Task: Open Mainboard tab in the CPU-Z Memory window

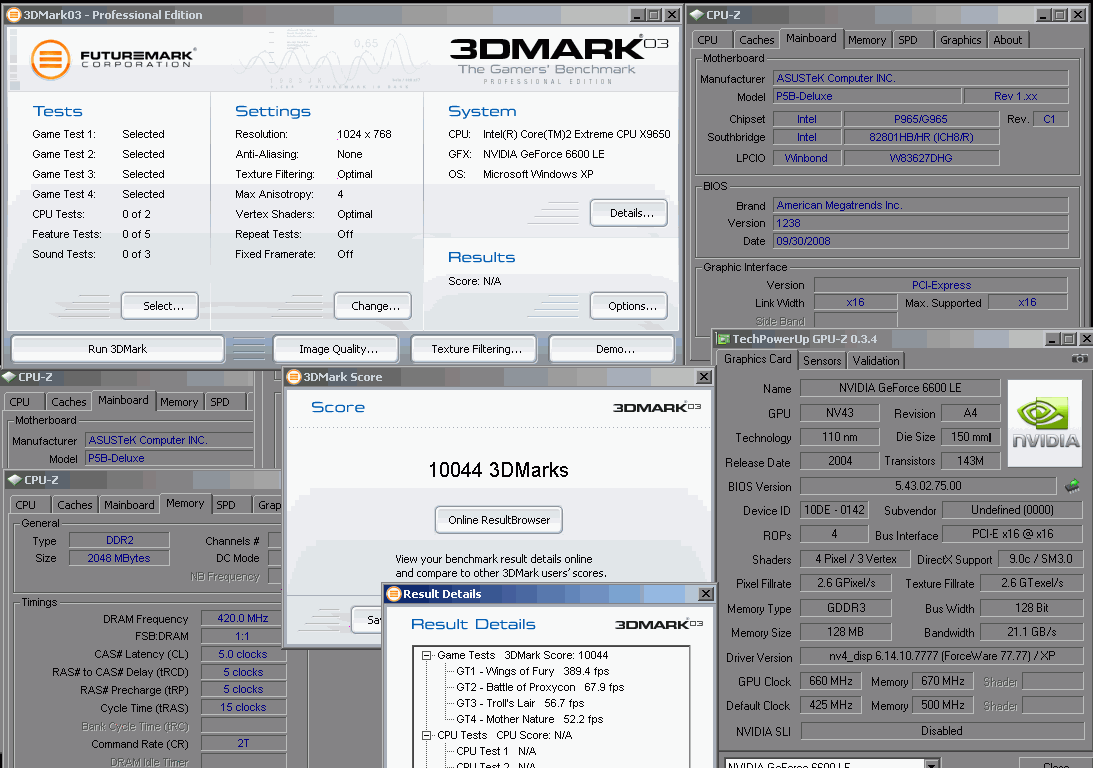Action: (129, 505)
